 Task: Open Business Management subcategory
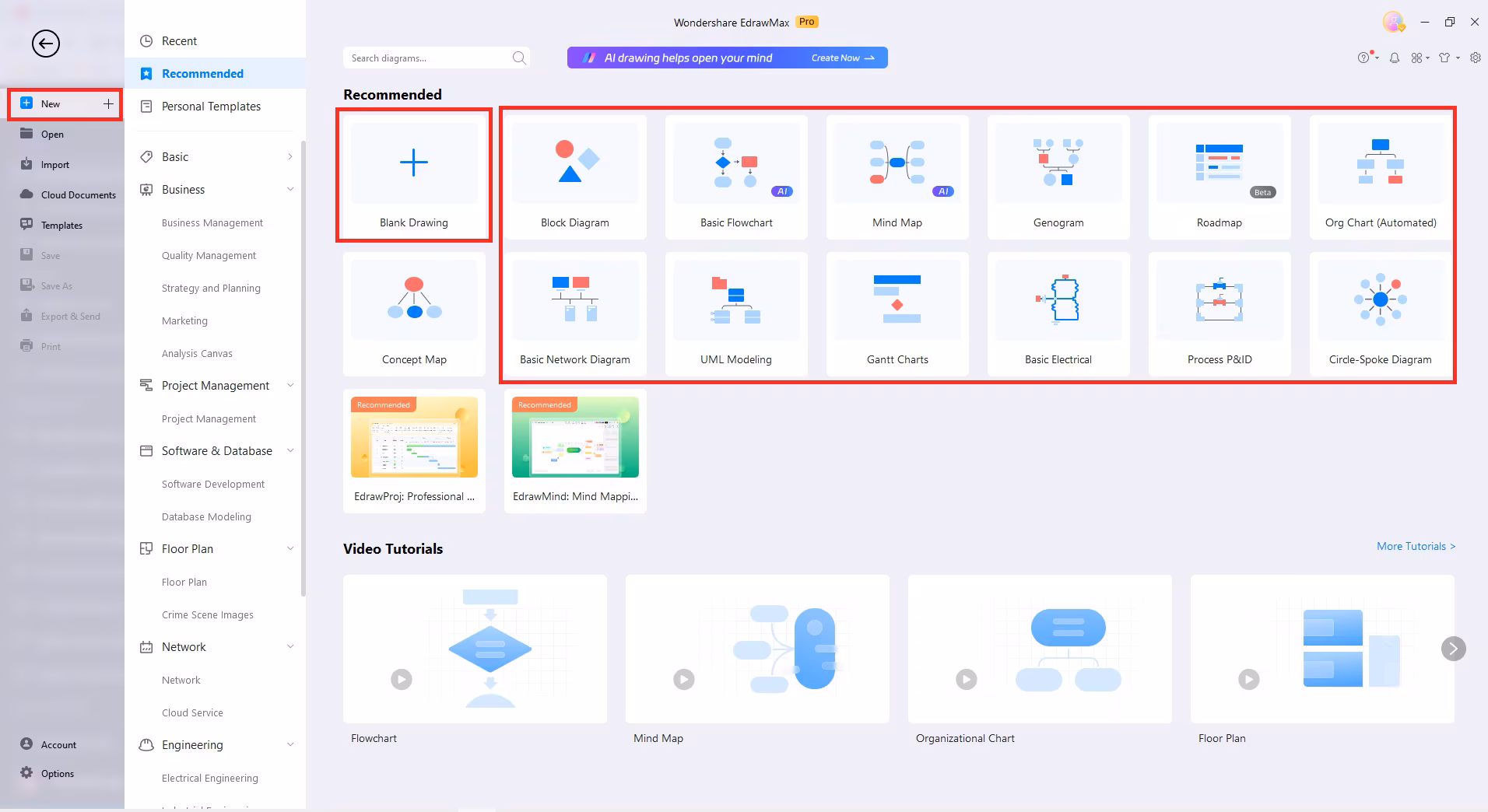212,222
